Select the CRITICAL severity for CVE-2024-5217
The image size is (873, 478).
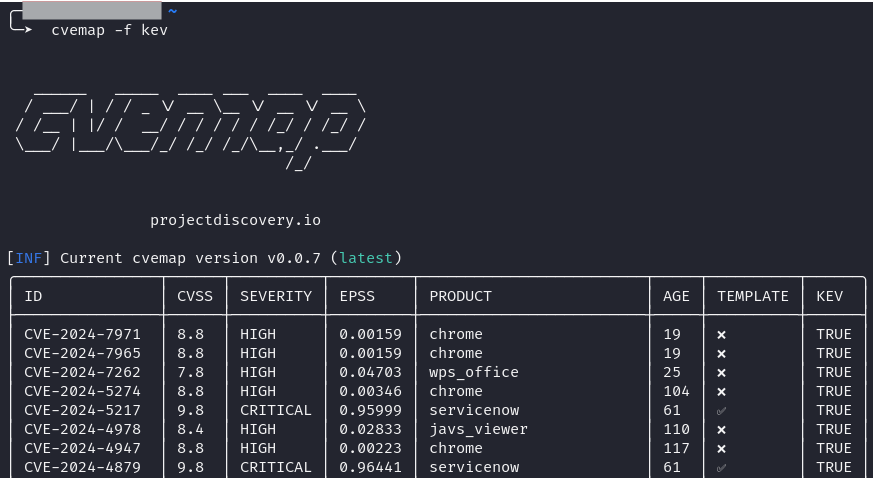click(275, 411)
